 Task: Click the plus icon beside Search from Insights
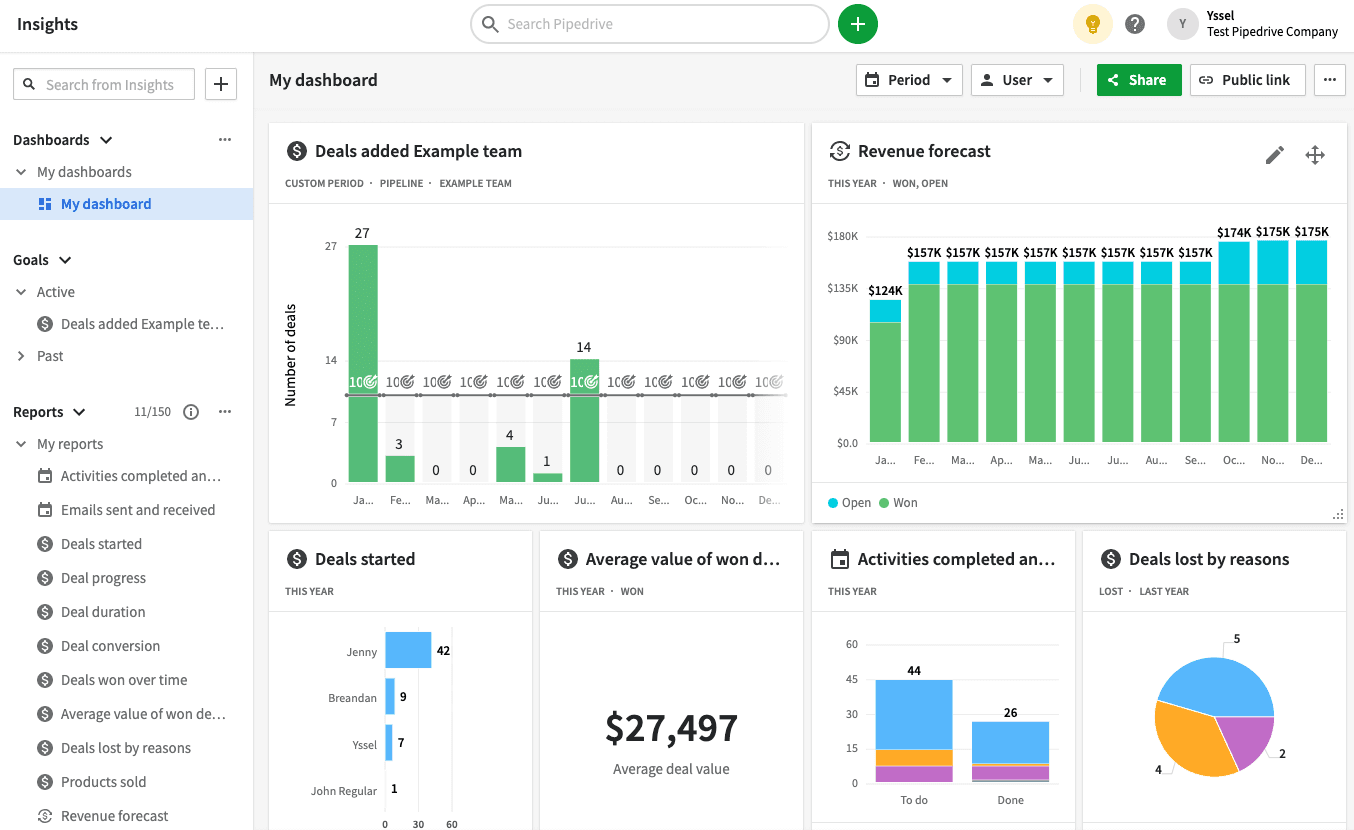pos(220,84)
